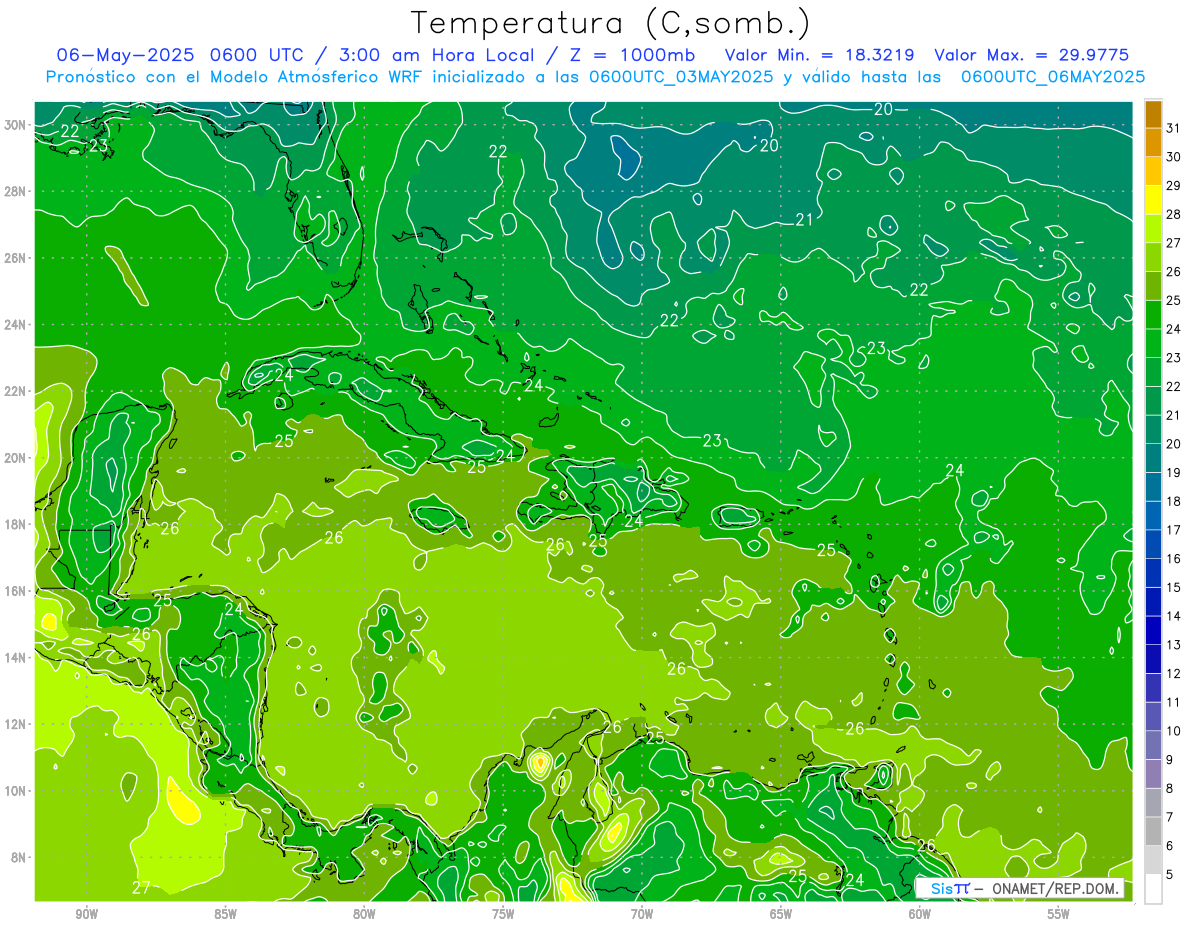Click legend scale value 28

[x=1174, y=214]
